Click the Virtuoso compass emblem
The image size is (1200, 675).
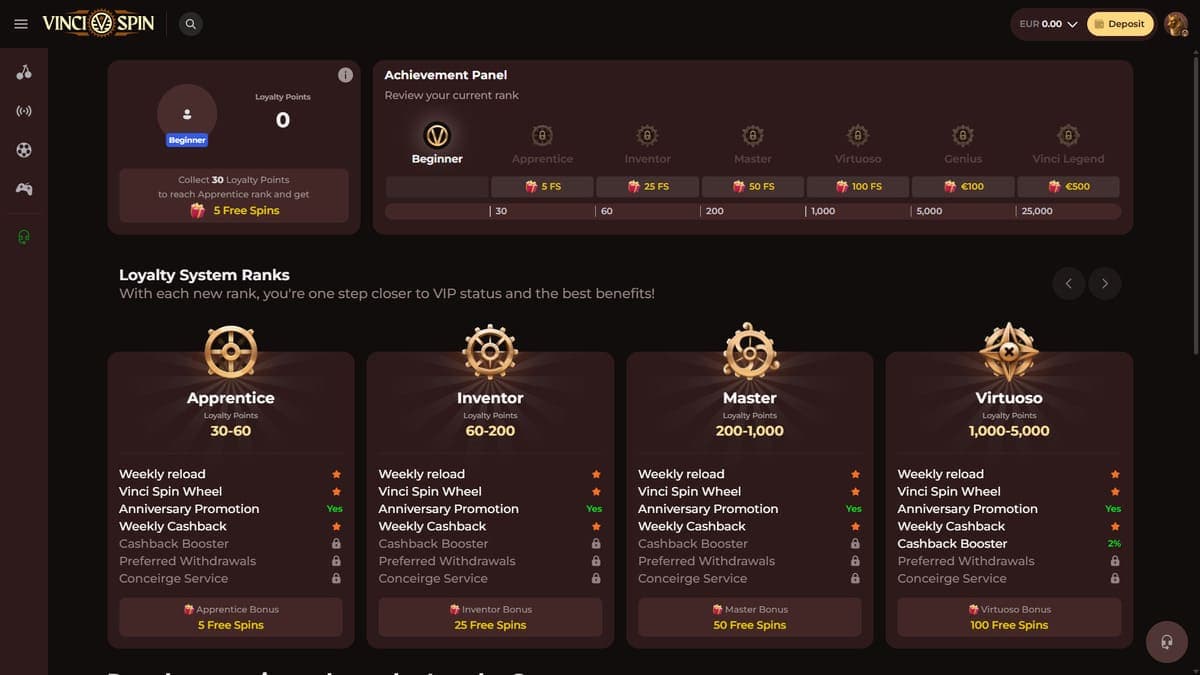coord(1009,352)
